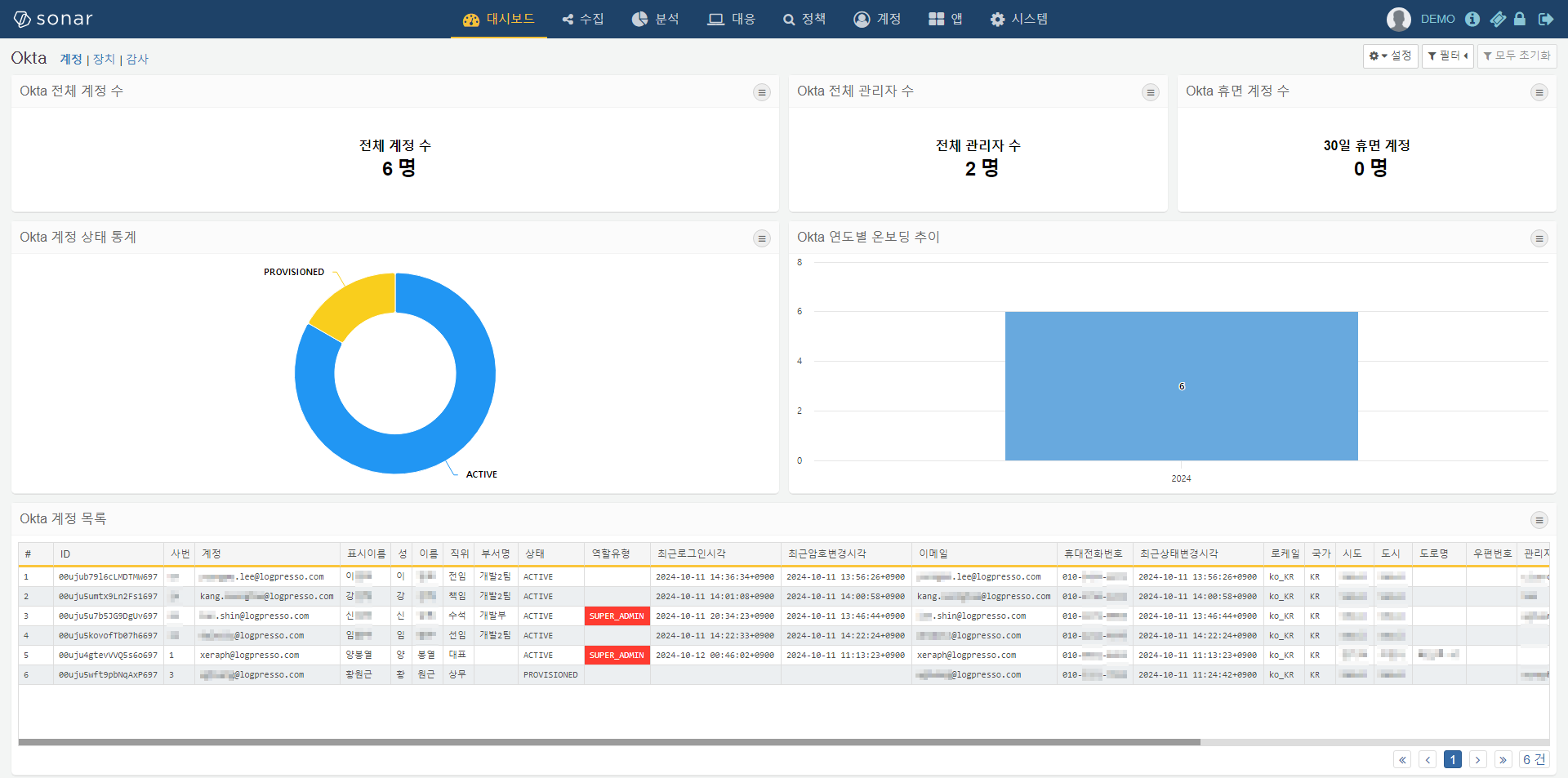Click SUPER_ADMIN badge in row 5
Screen dimensions: 1568x778
pyautogui.click(x=617, y=656)
